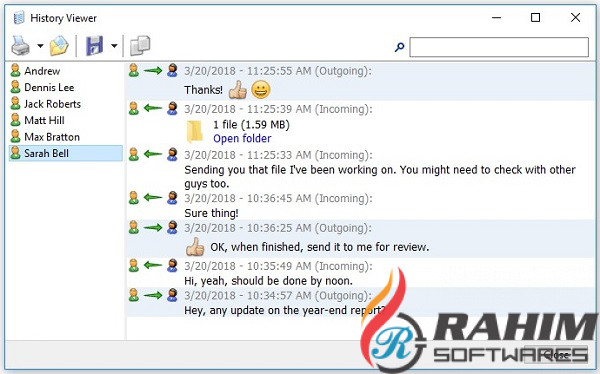Viewport: 600px width, 374px height.
Task: Click user icon next to Dennis Lee
Action: (x=15, y=87)
